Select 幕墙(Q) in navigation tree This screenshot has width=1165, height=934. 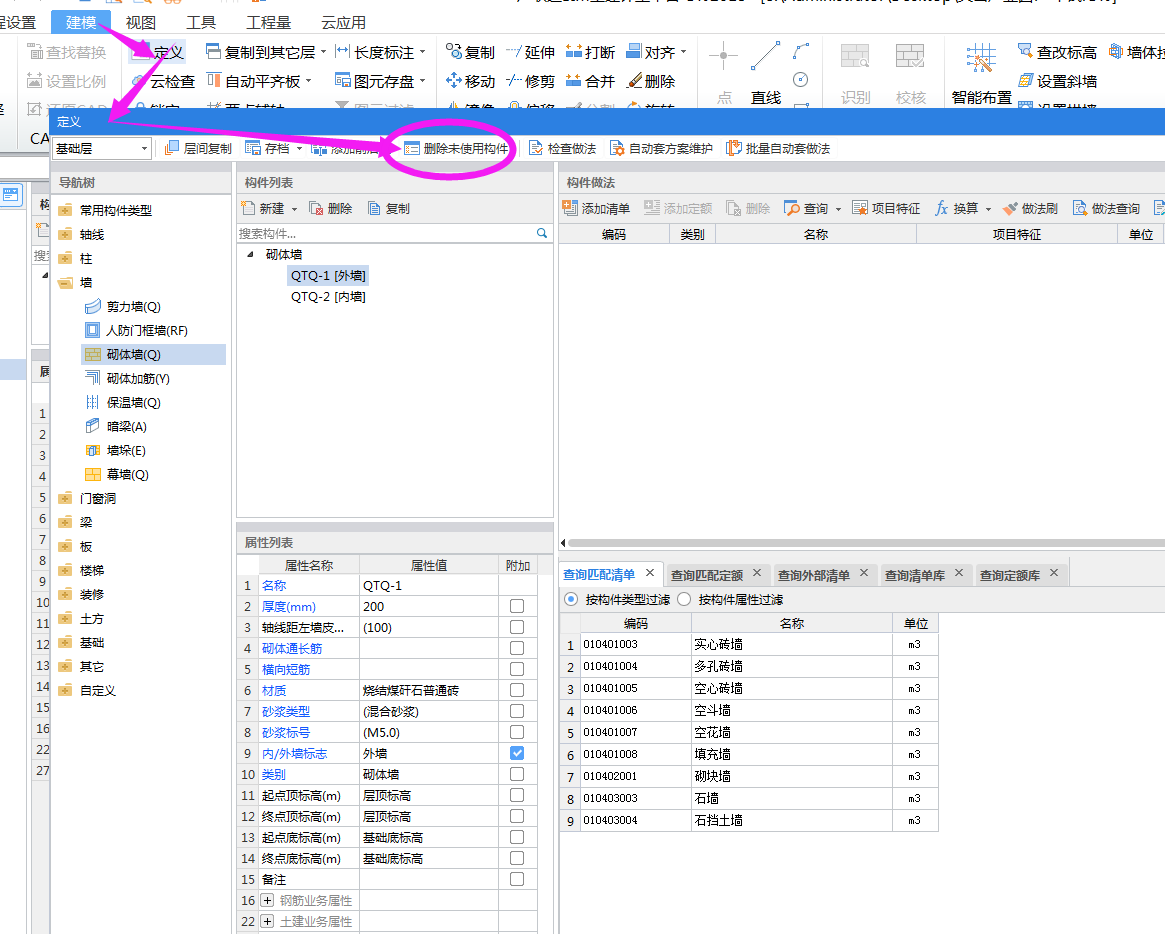click(x=127, y=474)
